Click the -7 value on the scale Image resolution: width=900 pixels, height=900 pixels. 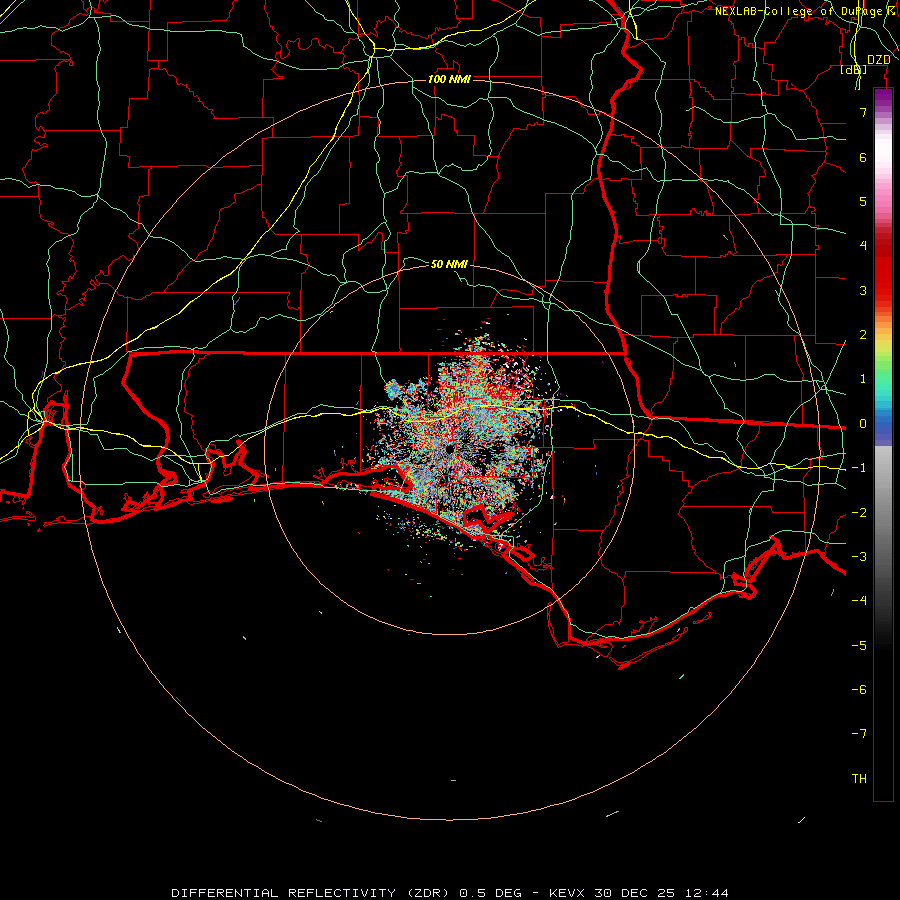[859, 734]
